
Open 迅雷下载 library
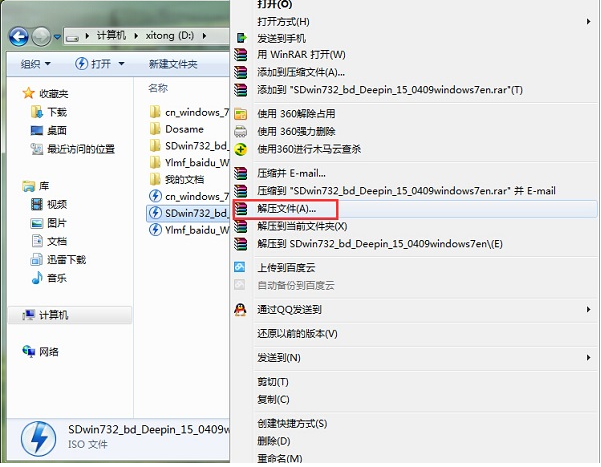click(x=58, y=260)
